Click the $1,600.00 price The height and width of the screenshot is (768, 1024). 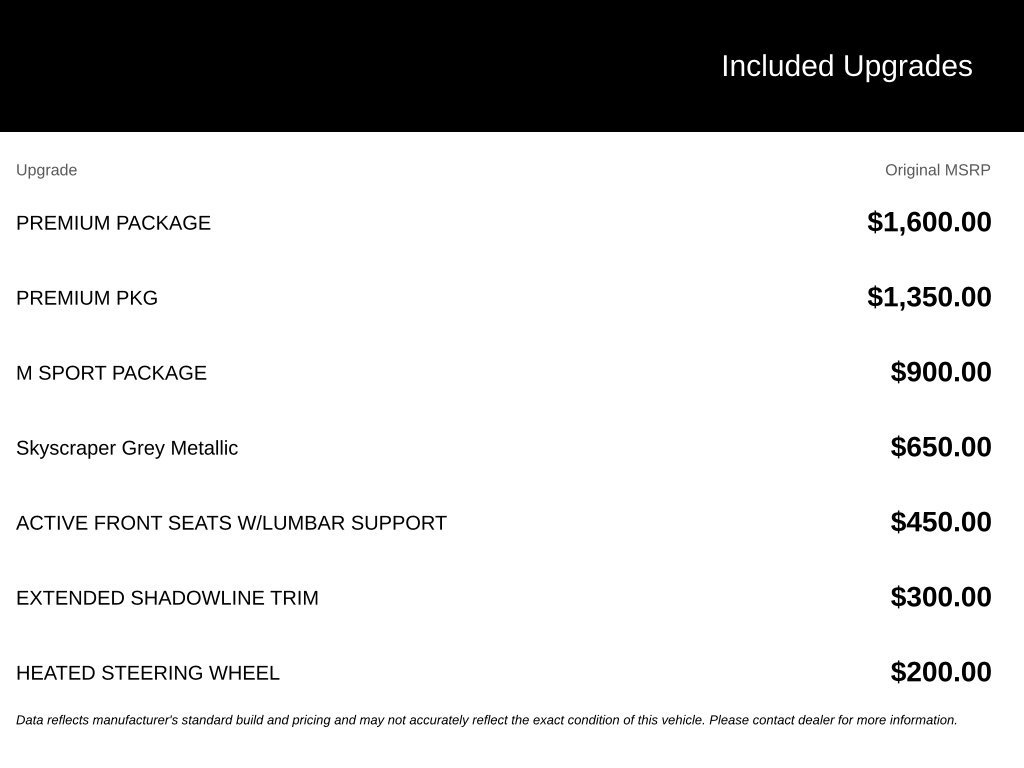tap(929, 222)
